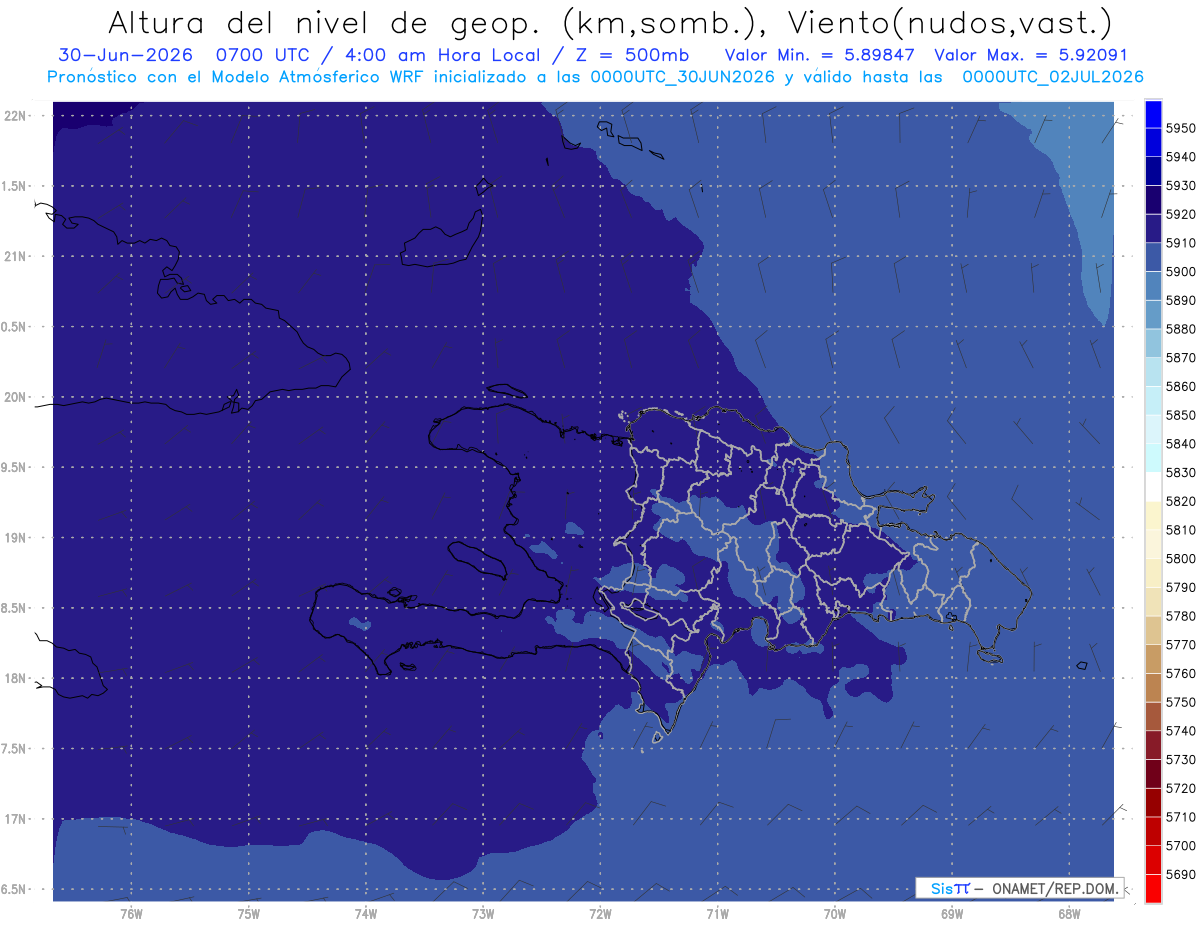This screenshot has width=1200, height=927.
Task: Click the '5850' color bar label
Action: coord(1180,415)
